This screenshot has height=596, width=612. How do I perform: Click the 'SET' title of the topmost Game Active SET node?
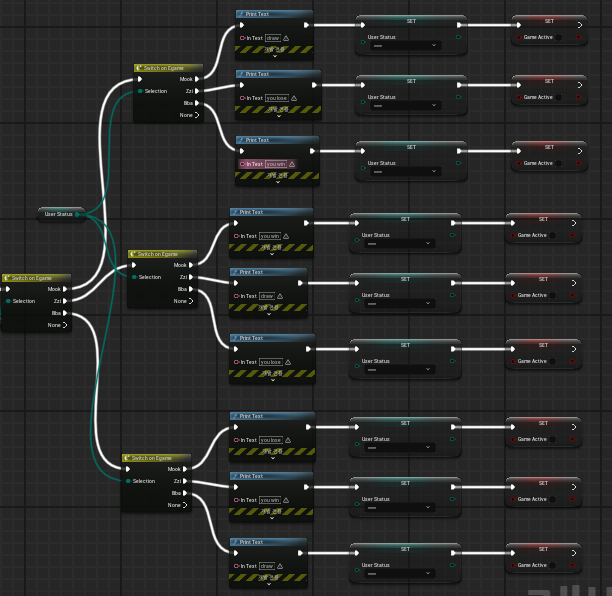[549, 21]
